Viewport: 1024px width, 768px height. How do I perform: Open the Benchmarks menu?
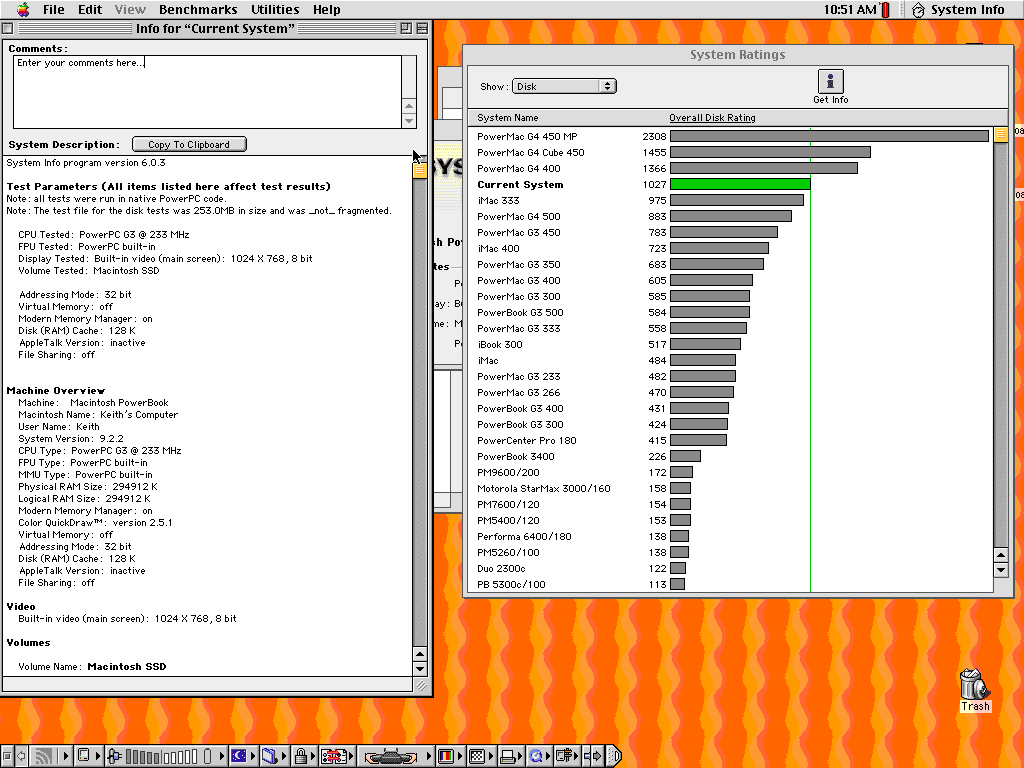click(x=198, y=9)
